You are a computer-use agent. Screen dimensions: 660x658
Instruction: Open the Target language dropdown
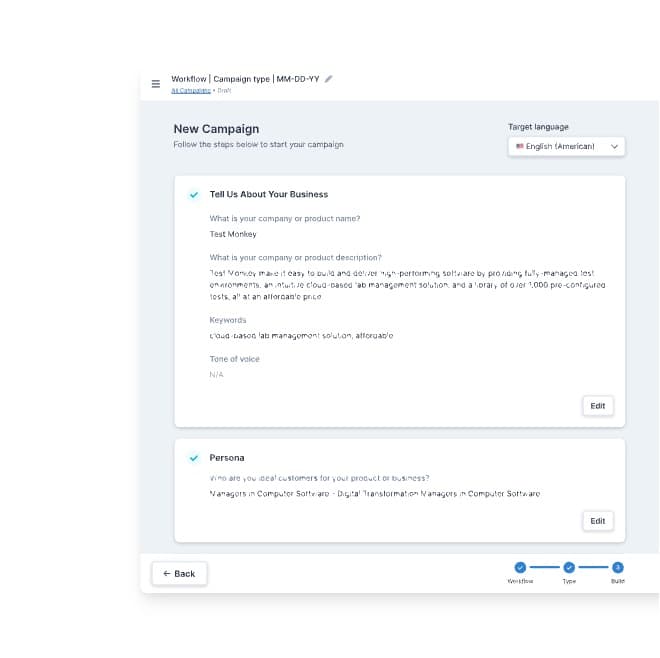click(x=567, y=147)
